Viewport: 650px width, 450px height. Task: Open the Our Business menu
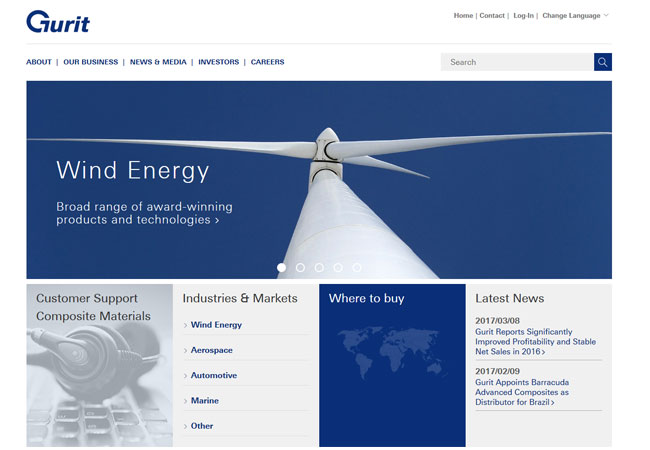[x=90, y=62]
